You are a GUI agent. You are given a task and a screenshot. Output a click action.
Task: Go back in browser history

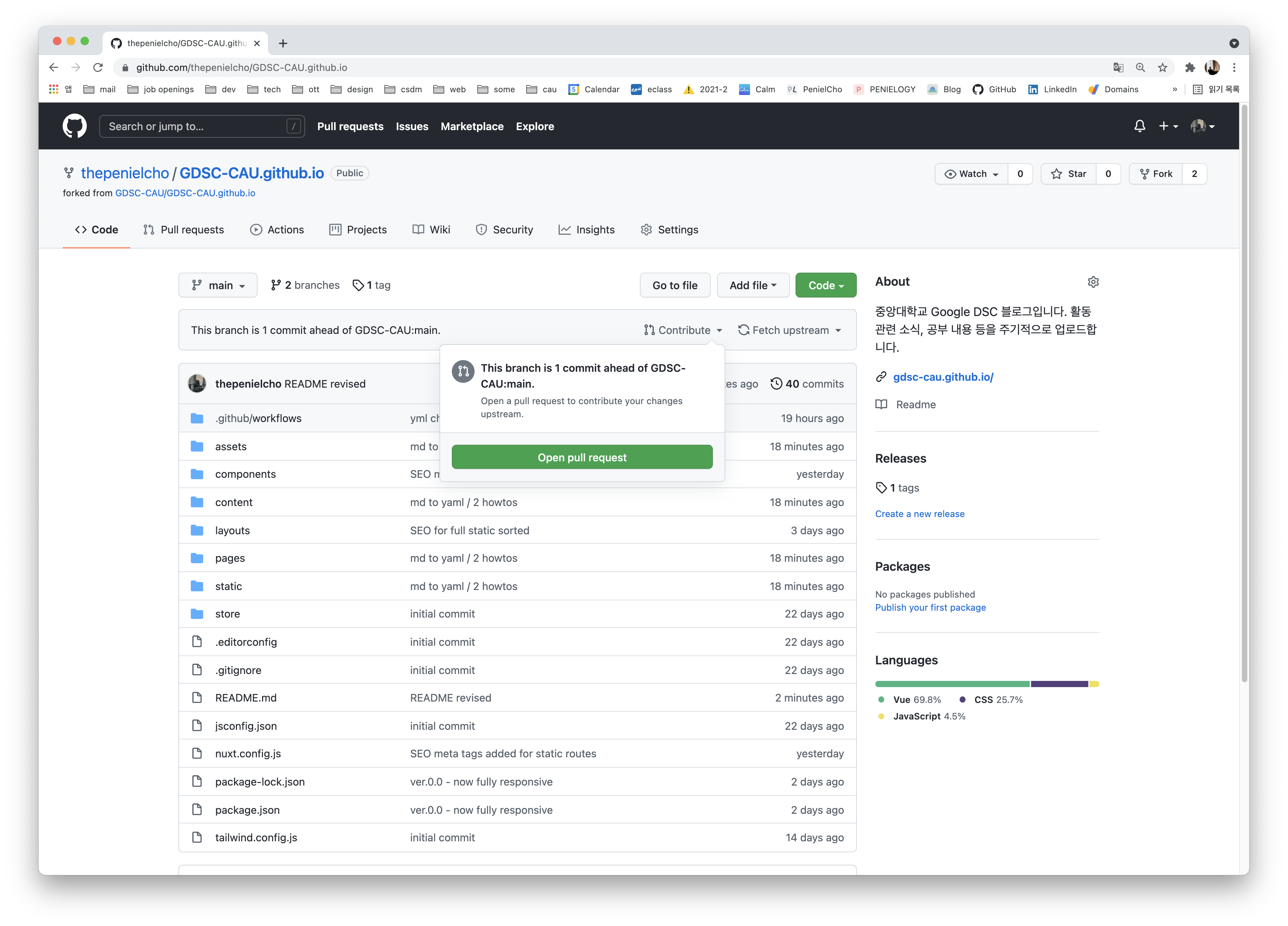[x=53, y=67]
